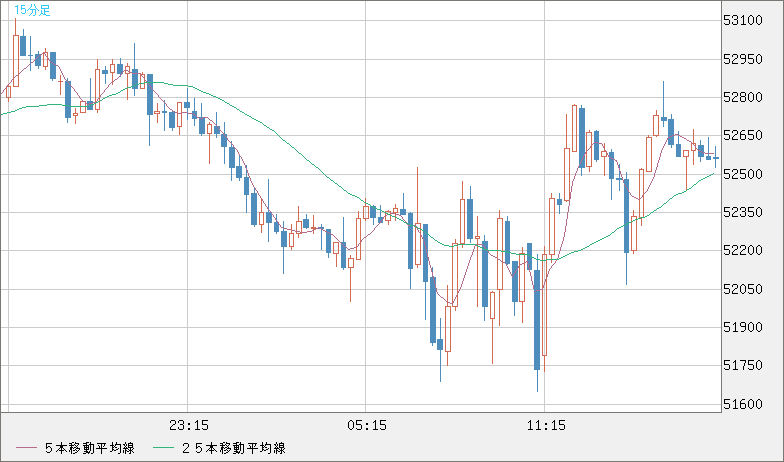Viewport: 784px width, 462px height.
Task: Click the 52950 price axis label
Action: [743, 59]
